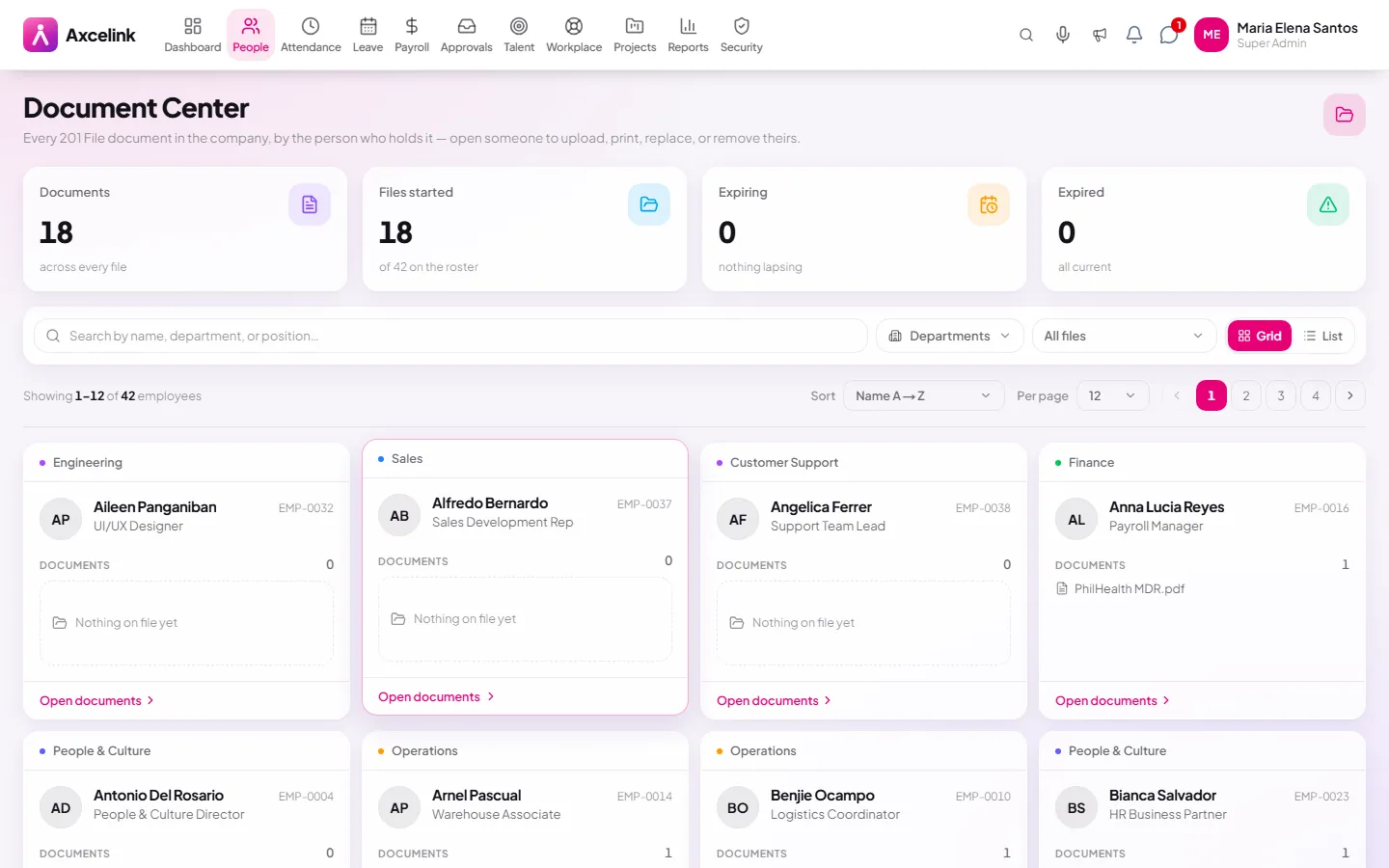Click the Files started folder icon
This screenshot has width=1389, height=868.
(x=649, y=204)
